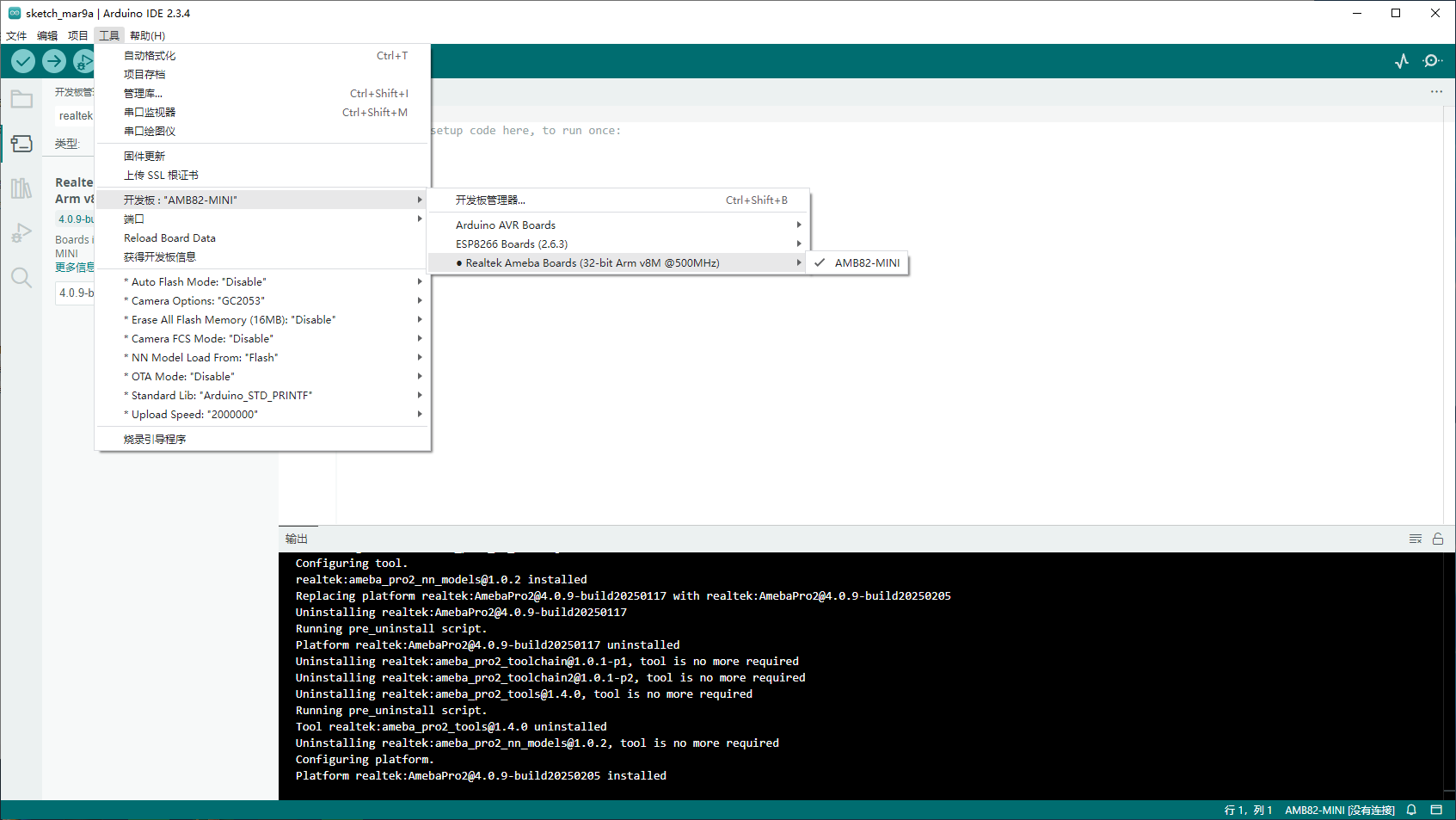Click the output line 'Configuring platform.'
1456x820 pixels.
pos(365,760)
